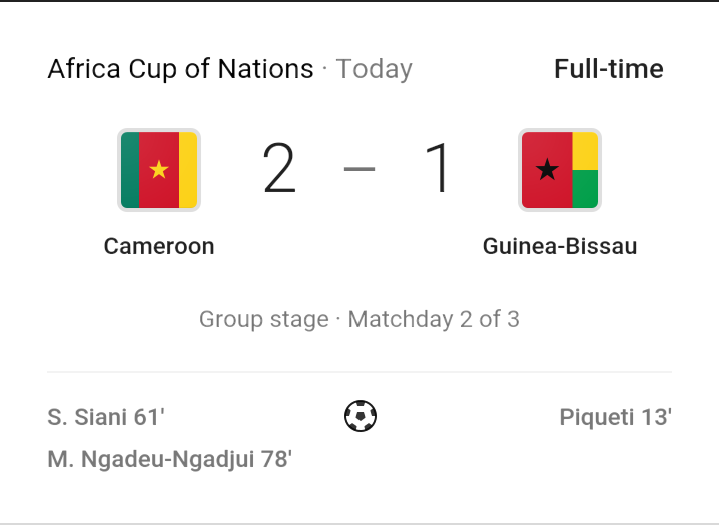Open the Cameroon team name

[x=159, y=246]
